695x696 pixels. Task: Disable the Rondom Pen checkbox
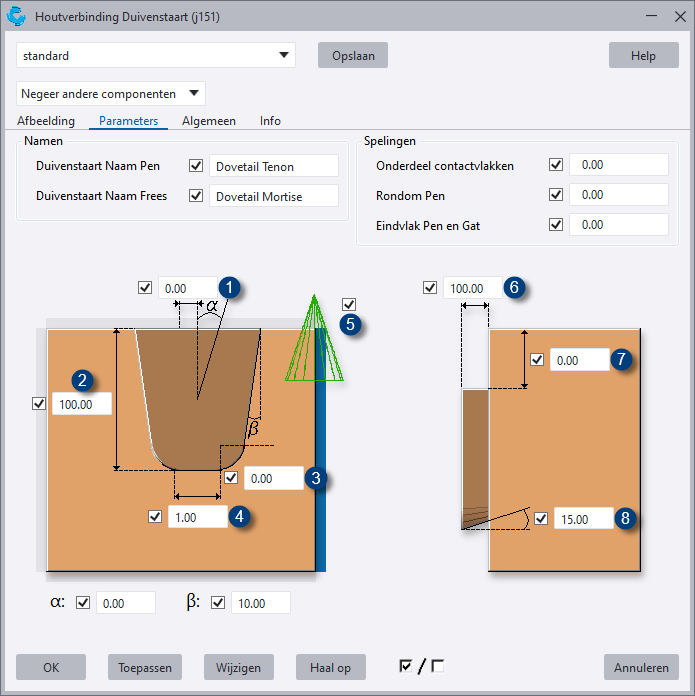(556, 195)
